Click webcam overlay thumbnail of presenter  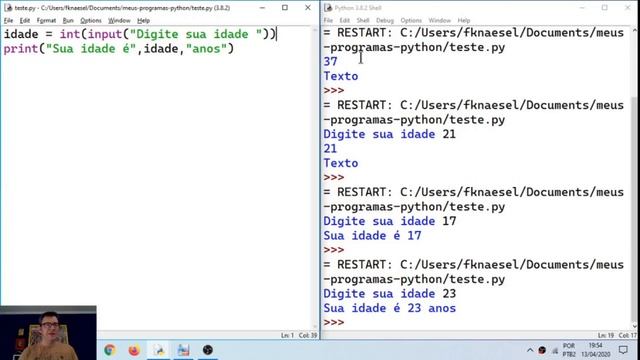(x=48, y=333)
